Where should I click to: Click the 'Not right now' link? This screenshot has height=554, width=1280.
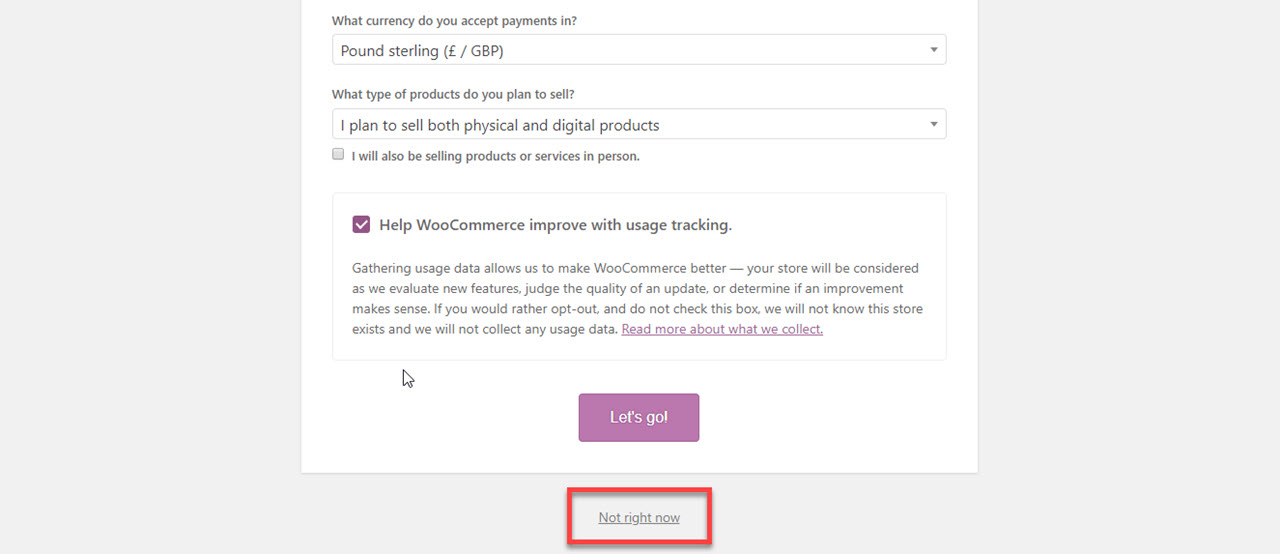[x=639, y=517]
